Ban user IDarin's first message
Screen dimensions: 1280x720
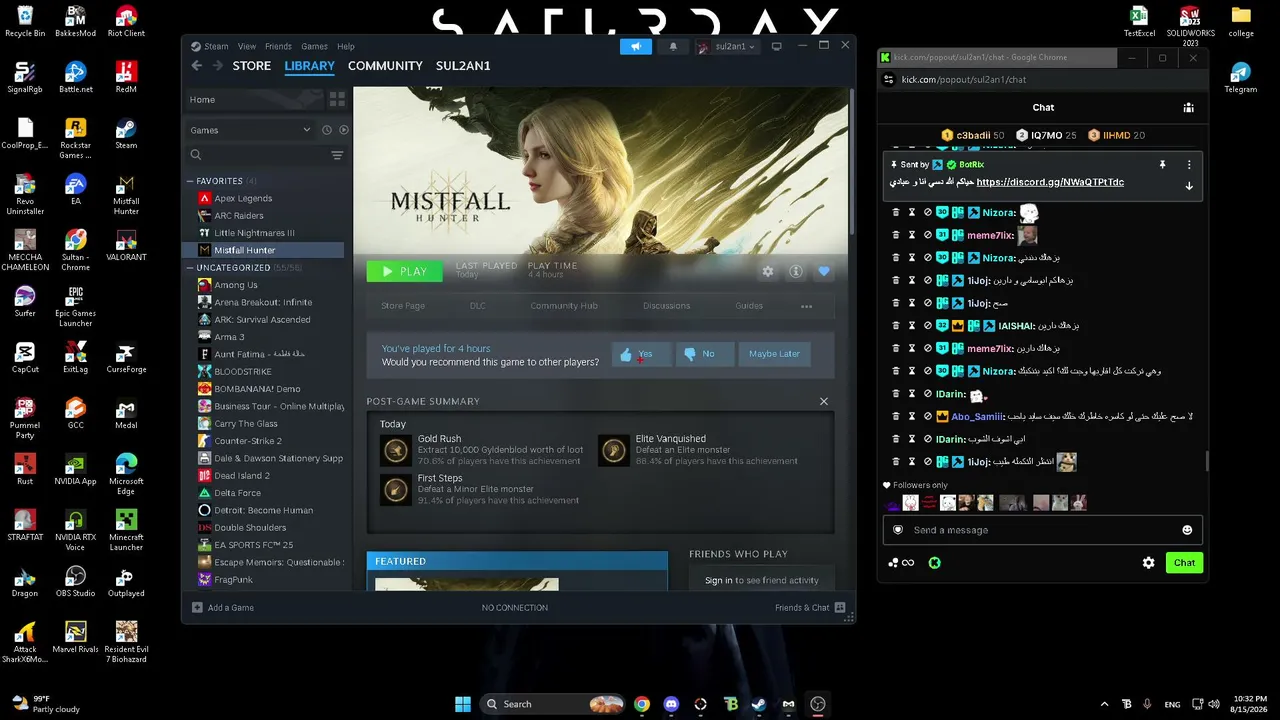click(928, 394)
